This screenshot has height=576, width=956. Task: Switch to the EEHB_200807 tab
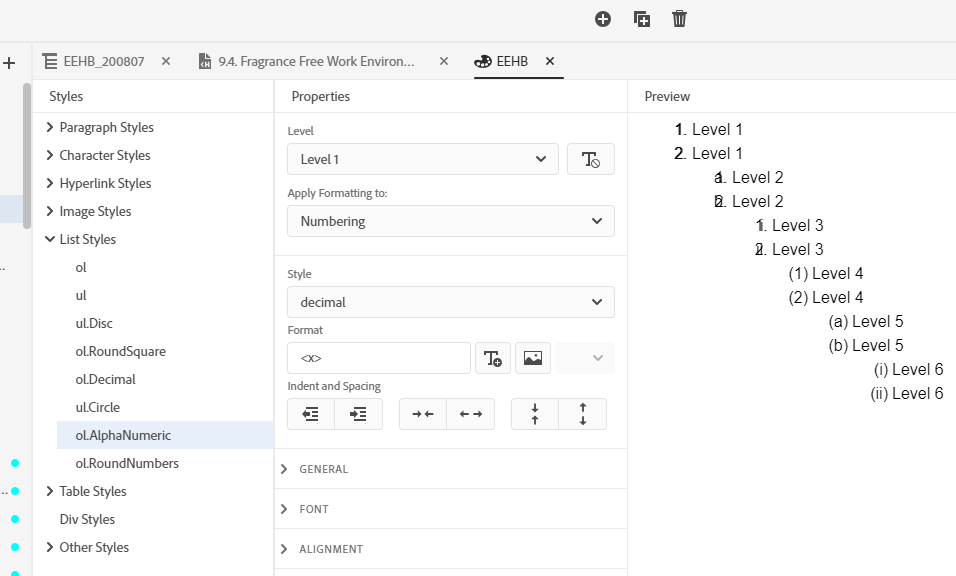(103, 61)
